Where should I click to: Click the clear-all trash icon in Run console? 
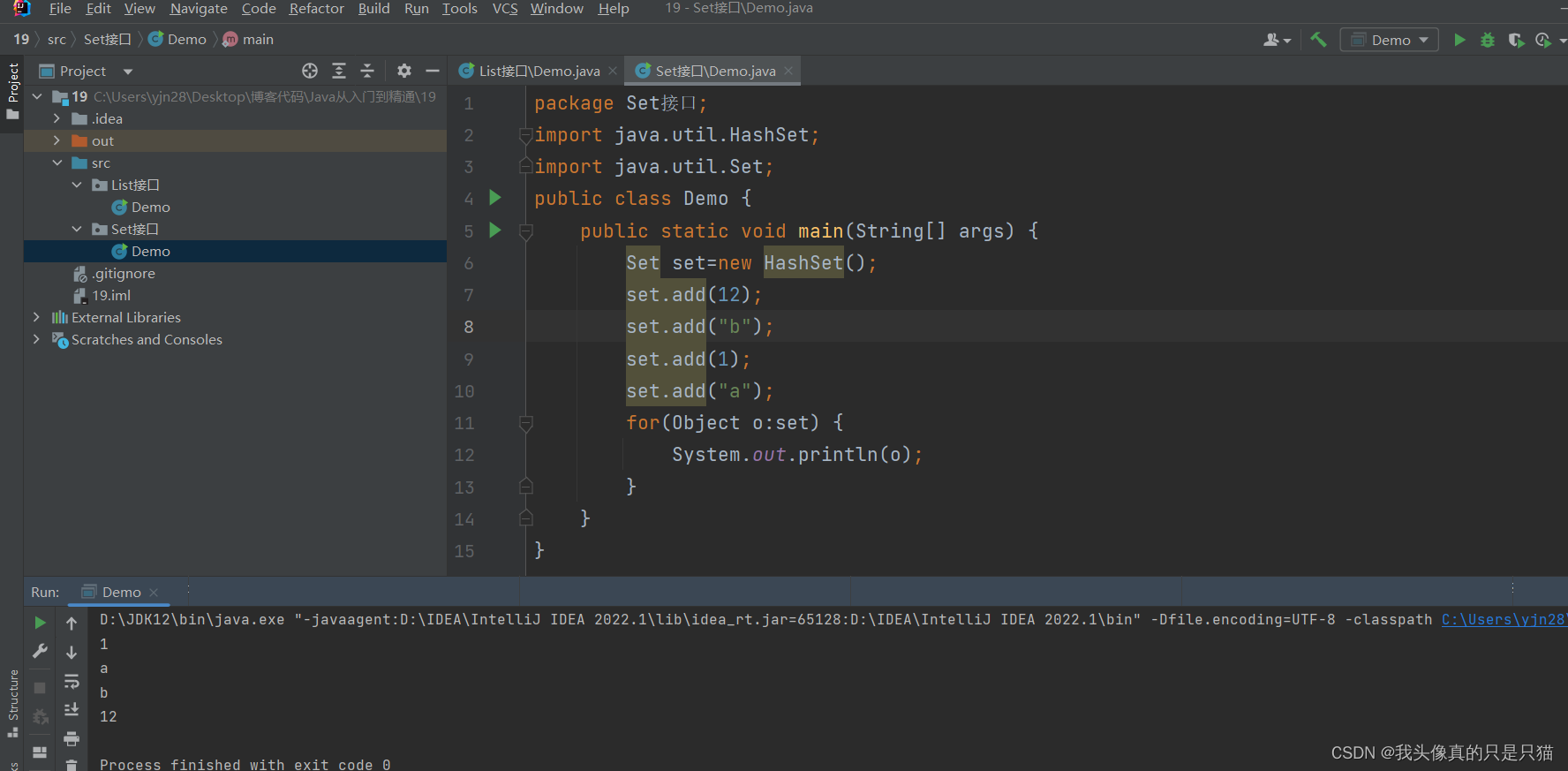[72, 764]
